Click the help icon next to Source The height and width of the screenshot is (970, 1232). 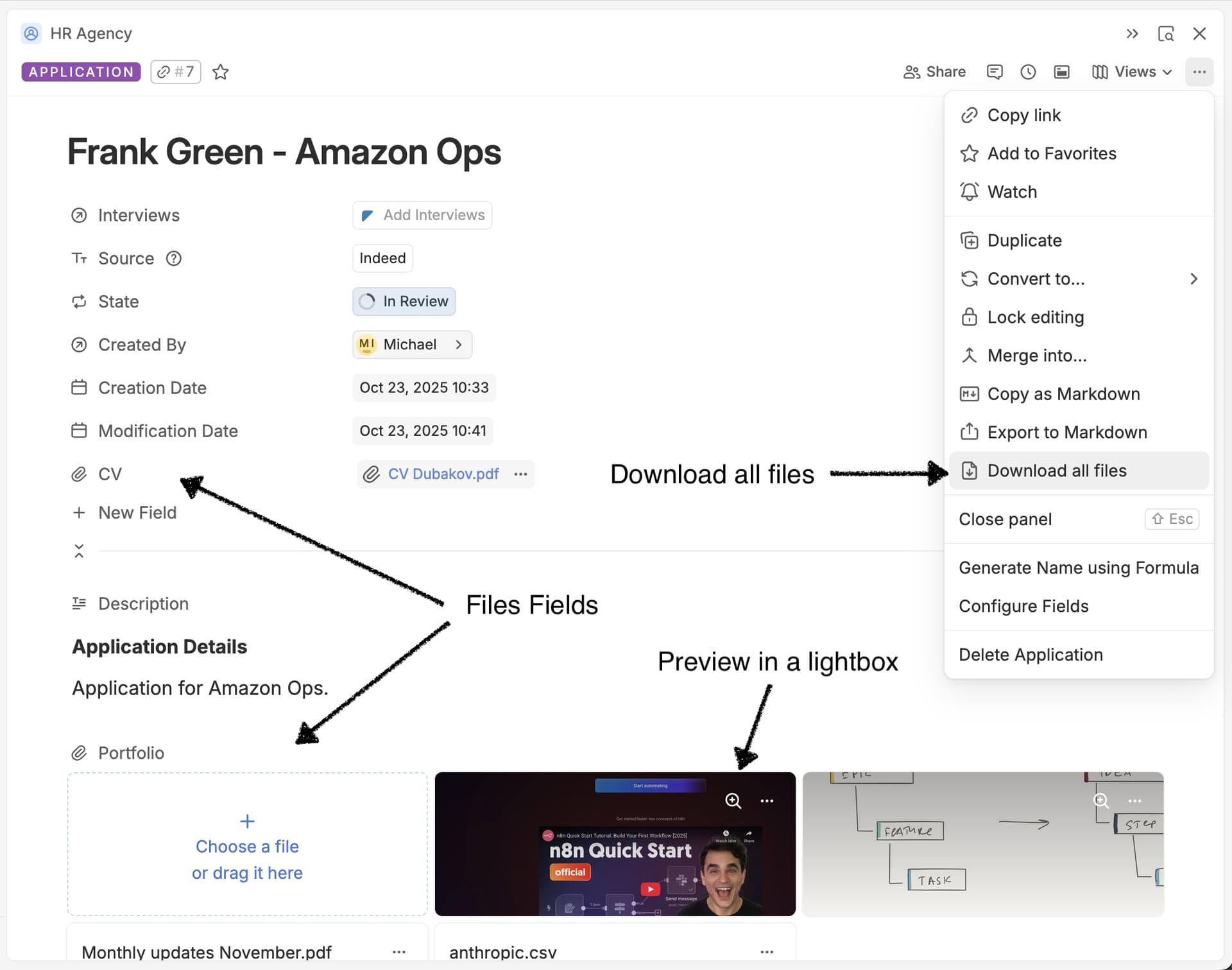(173, 258)
